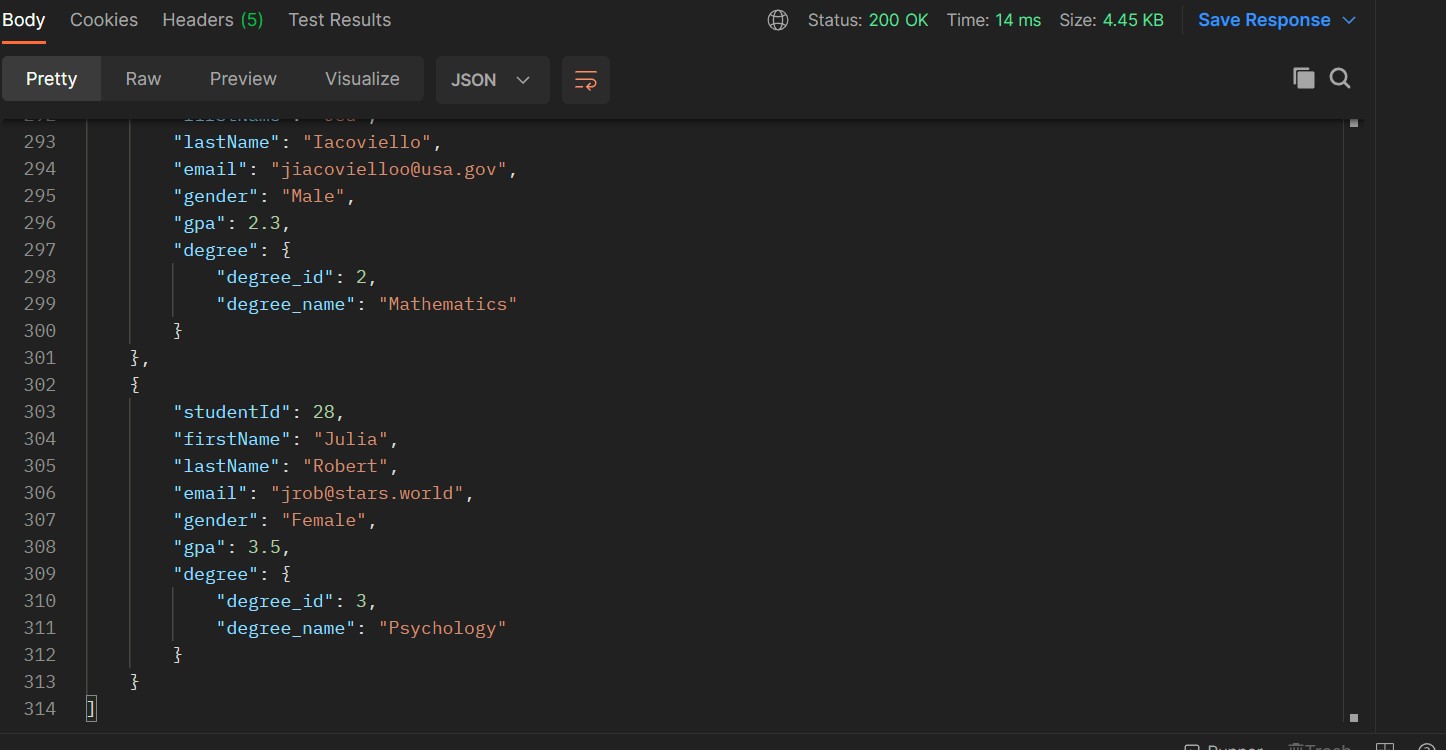
Task: Collapse student object at line 302
Action: point(135,385)
